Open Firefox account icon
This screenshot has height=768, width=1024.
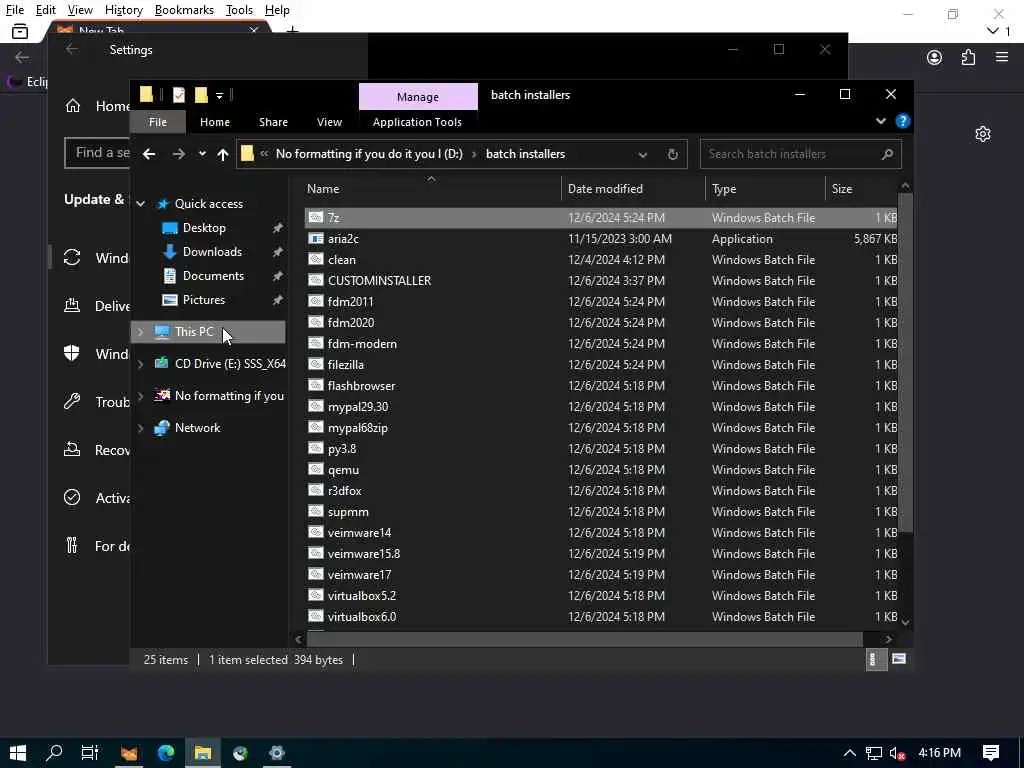coord(935,57)
